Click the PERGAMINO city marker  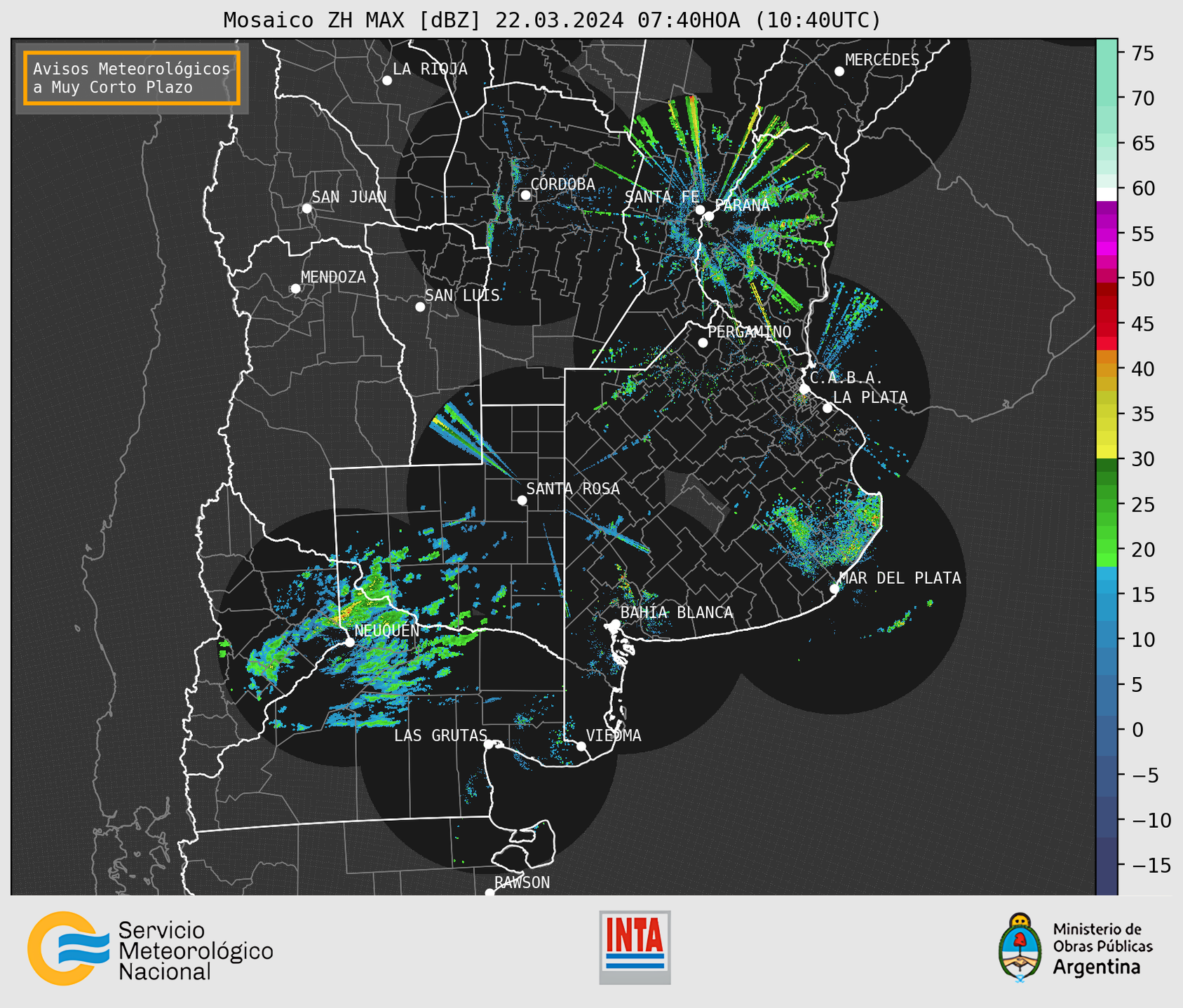(703, 343)
